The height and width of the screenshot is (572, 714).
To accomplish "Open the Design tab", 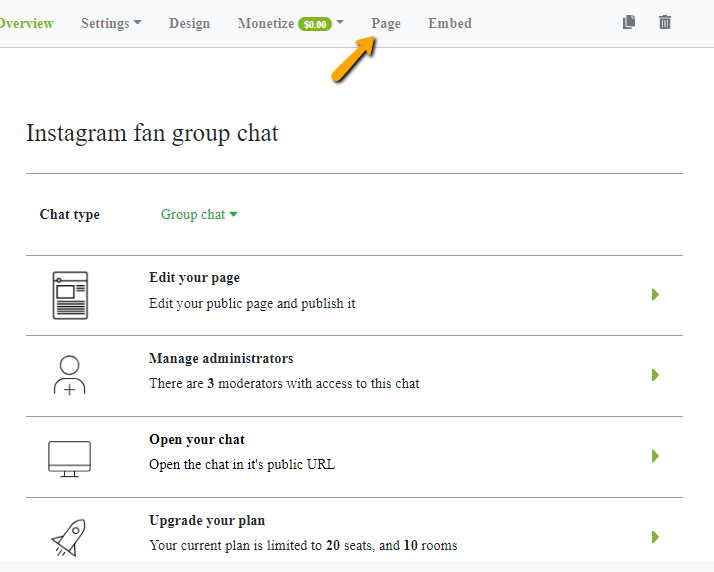I will (189, 23).
